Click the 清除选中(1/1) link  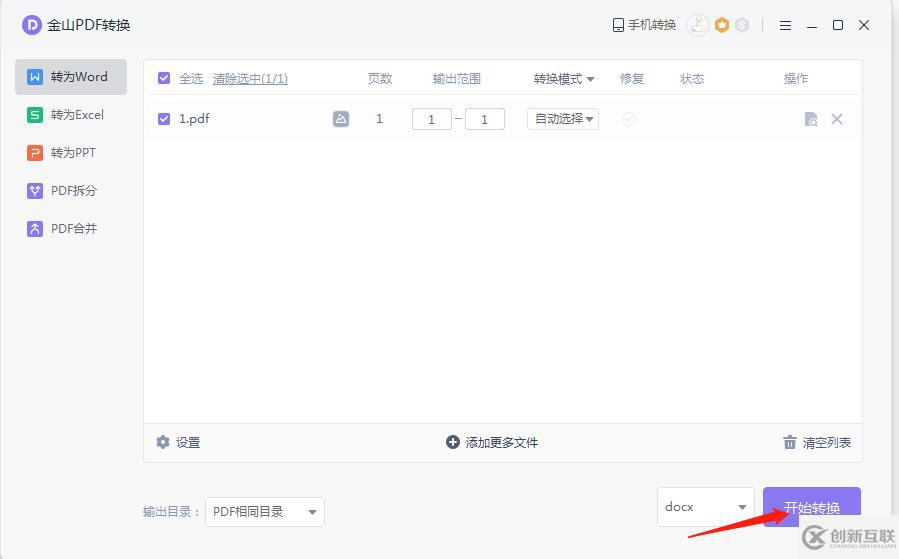pyautogui.click(x=250, y=78)
